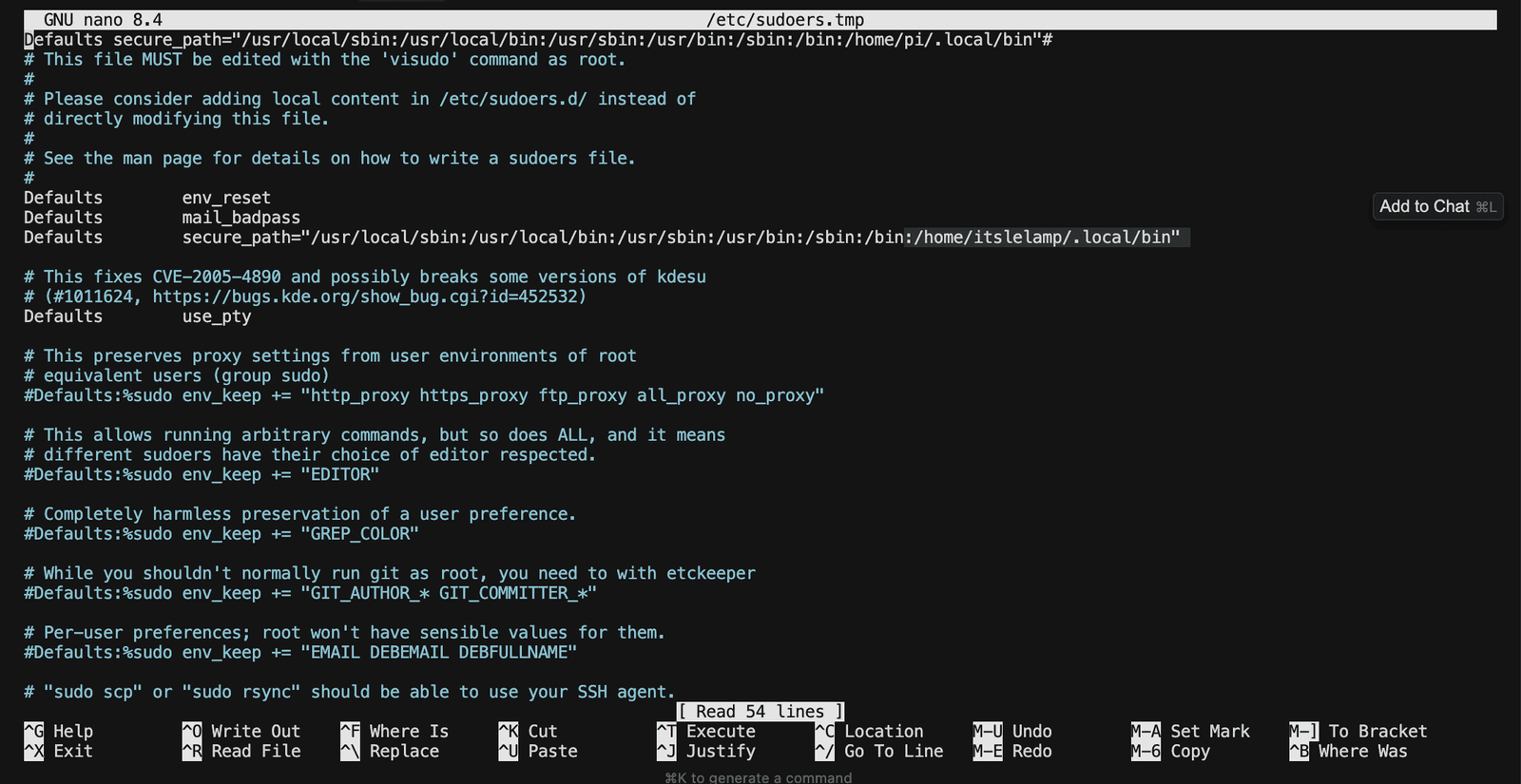The width and height of the screenshot is (1521, 784).
Task: Click the "⌘K to generate a command" hint
Action: point(759,777)
